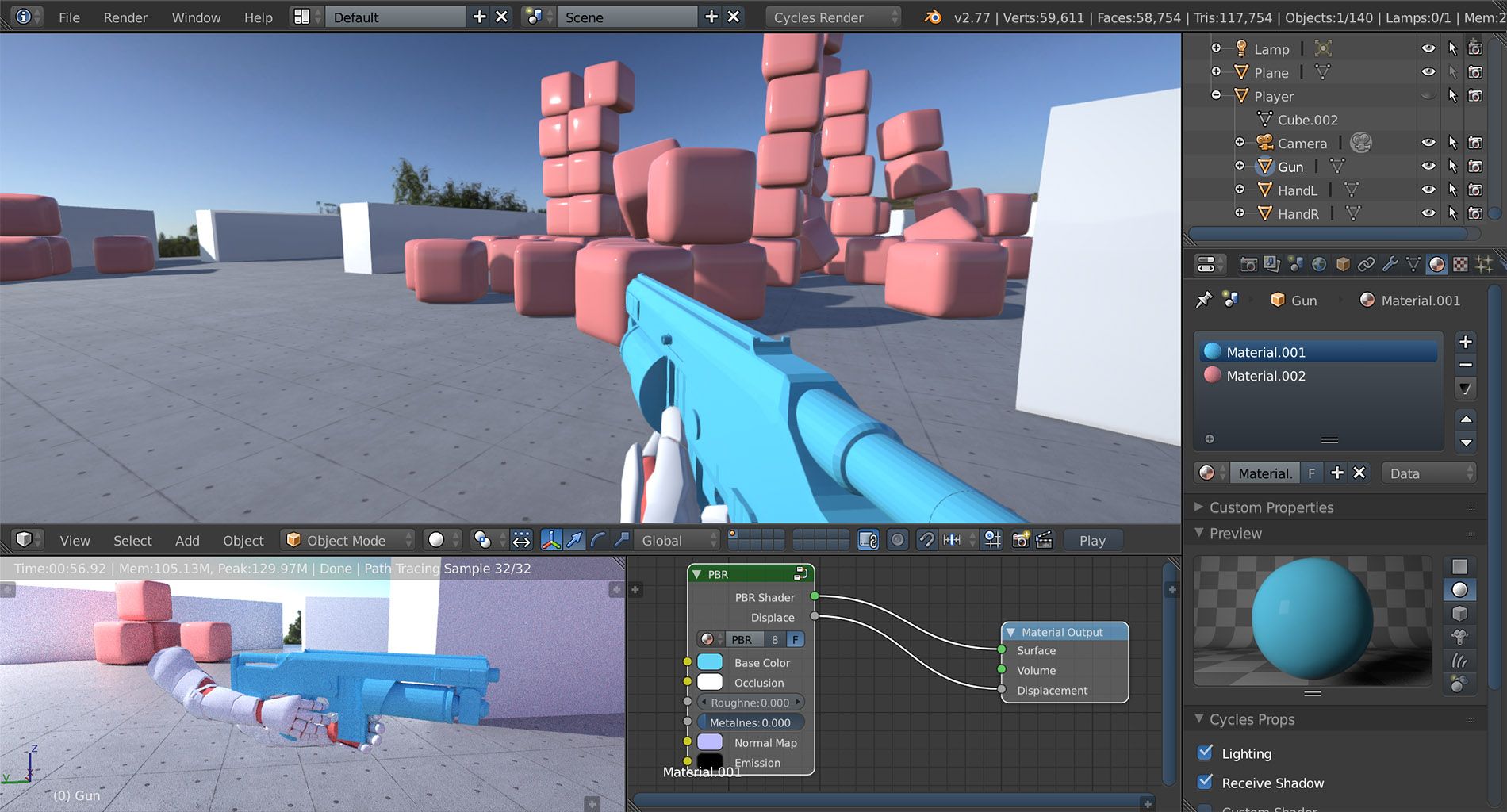
Task: Click the F button to fake-user the material
Action: coord(1311,473)
